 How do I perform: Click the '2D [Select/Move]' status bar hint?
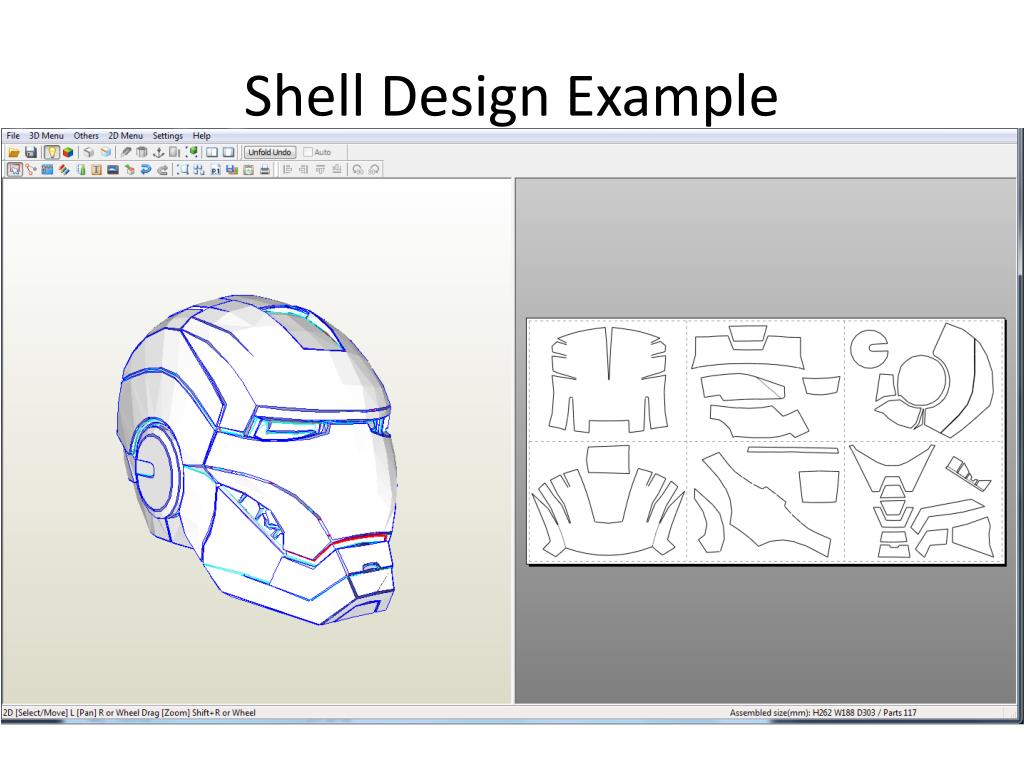point(129,712)
